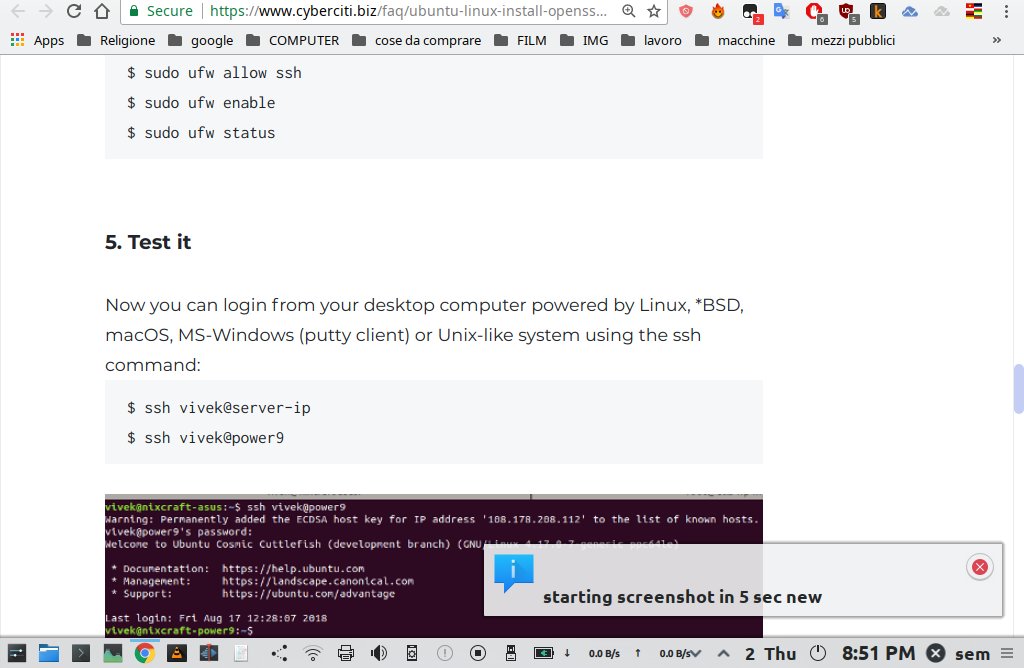Open the battery tray indicator
Image resolution: width=1024 pixels, height=668 pixels.
[x=543, y=653]
